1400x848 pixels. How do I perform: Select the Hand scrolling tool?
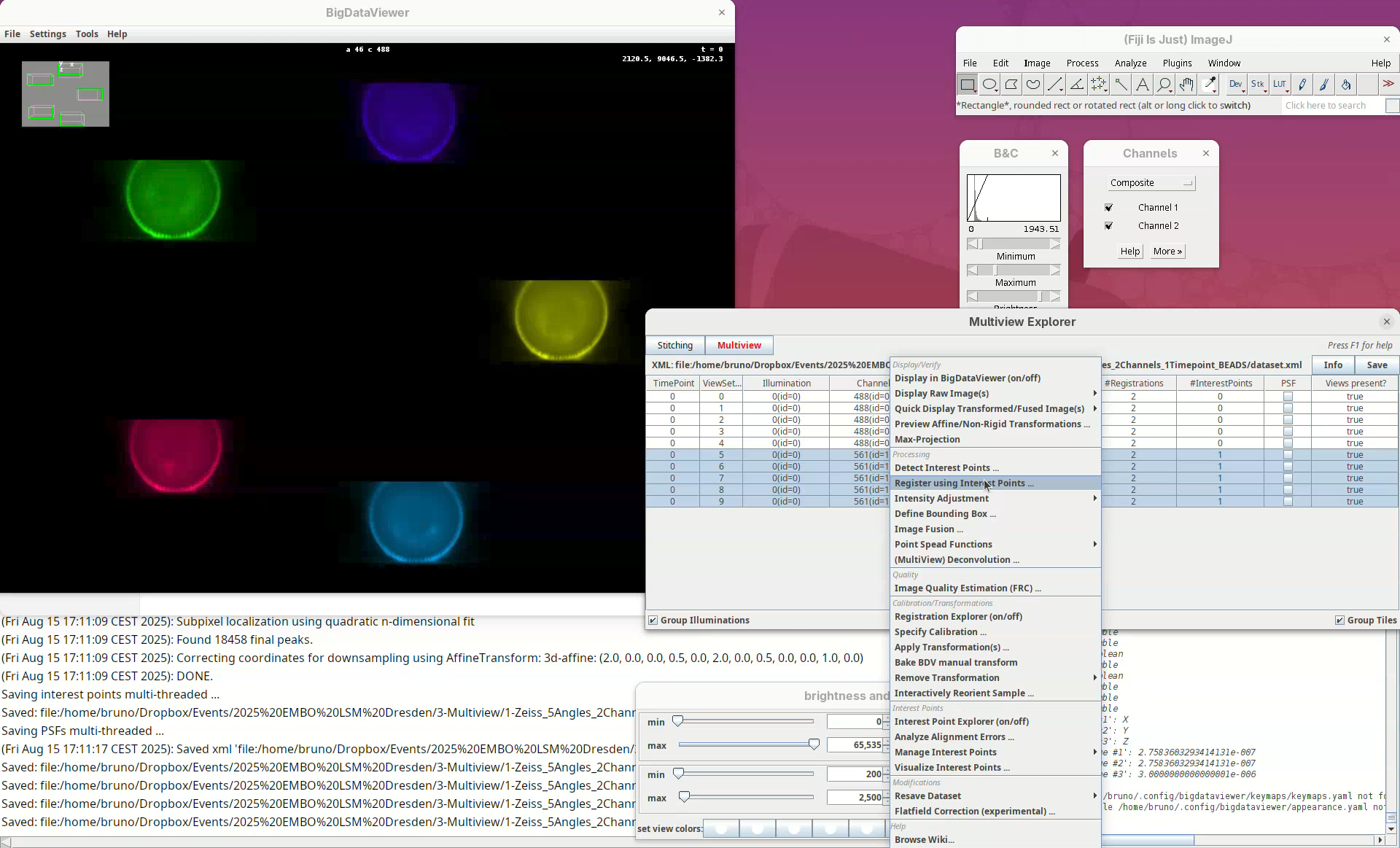(1186, 85)
